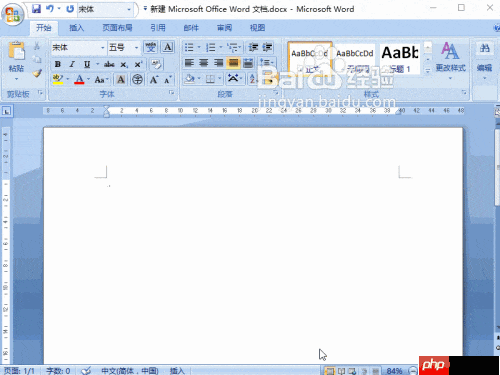Click 字数: 0 word count
The width and height of the screenshot is (500, 375).
click(58, 371)
